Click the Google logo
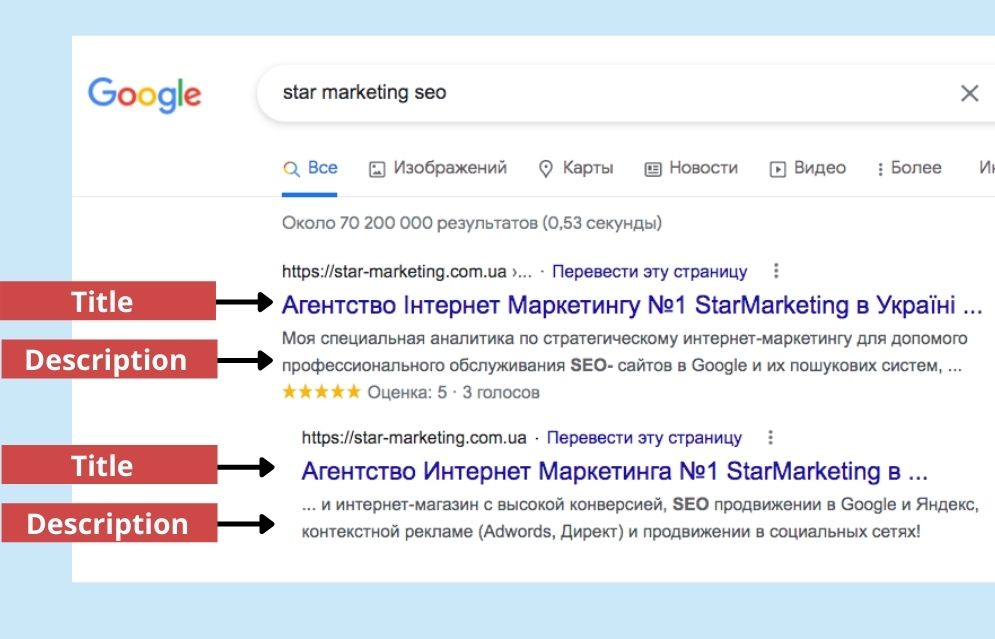Image resolution: width=995 pixels, height=639 pixels. pos(144,94)
